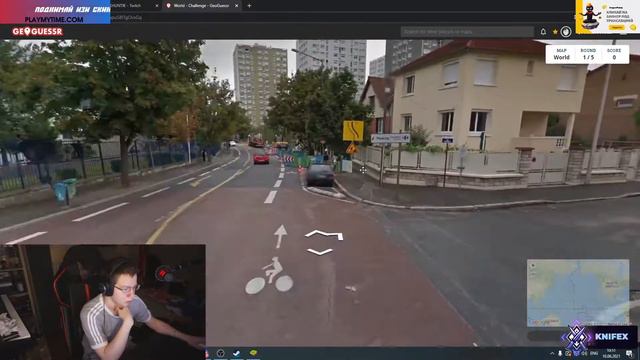640x360 pixels.
Task: Open the OBS icon in the taskbar
Action: coord(220,353)
